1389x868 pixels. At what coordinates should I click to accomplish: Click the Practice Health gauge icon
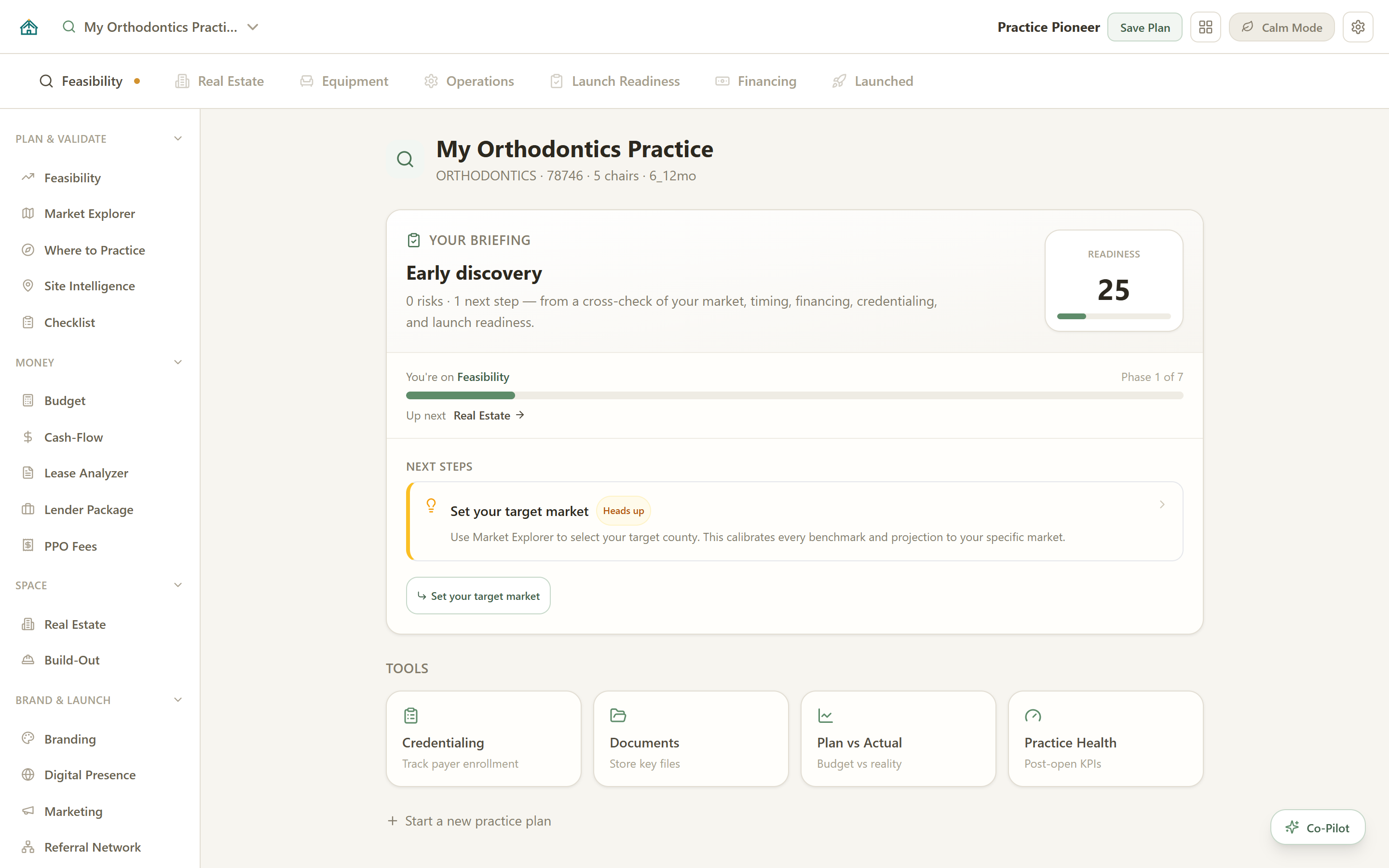(1033, 715)
